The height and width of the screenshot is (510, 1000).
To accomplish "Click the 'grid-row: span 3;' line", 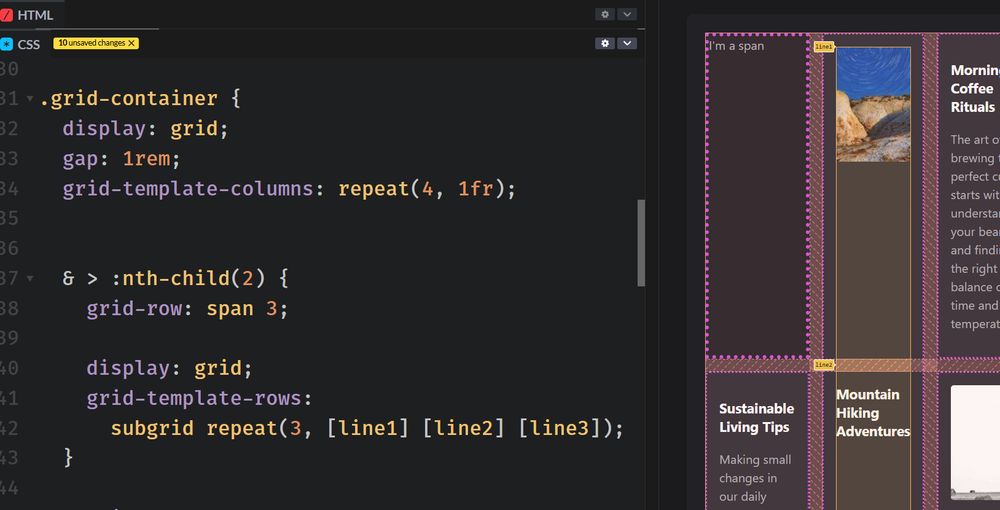I will click(188, 309).
